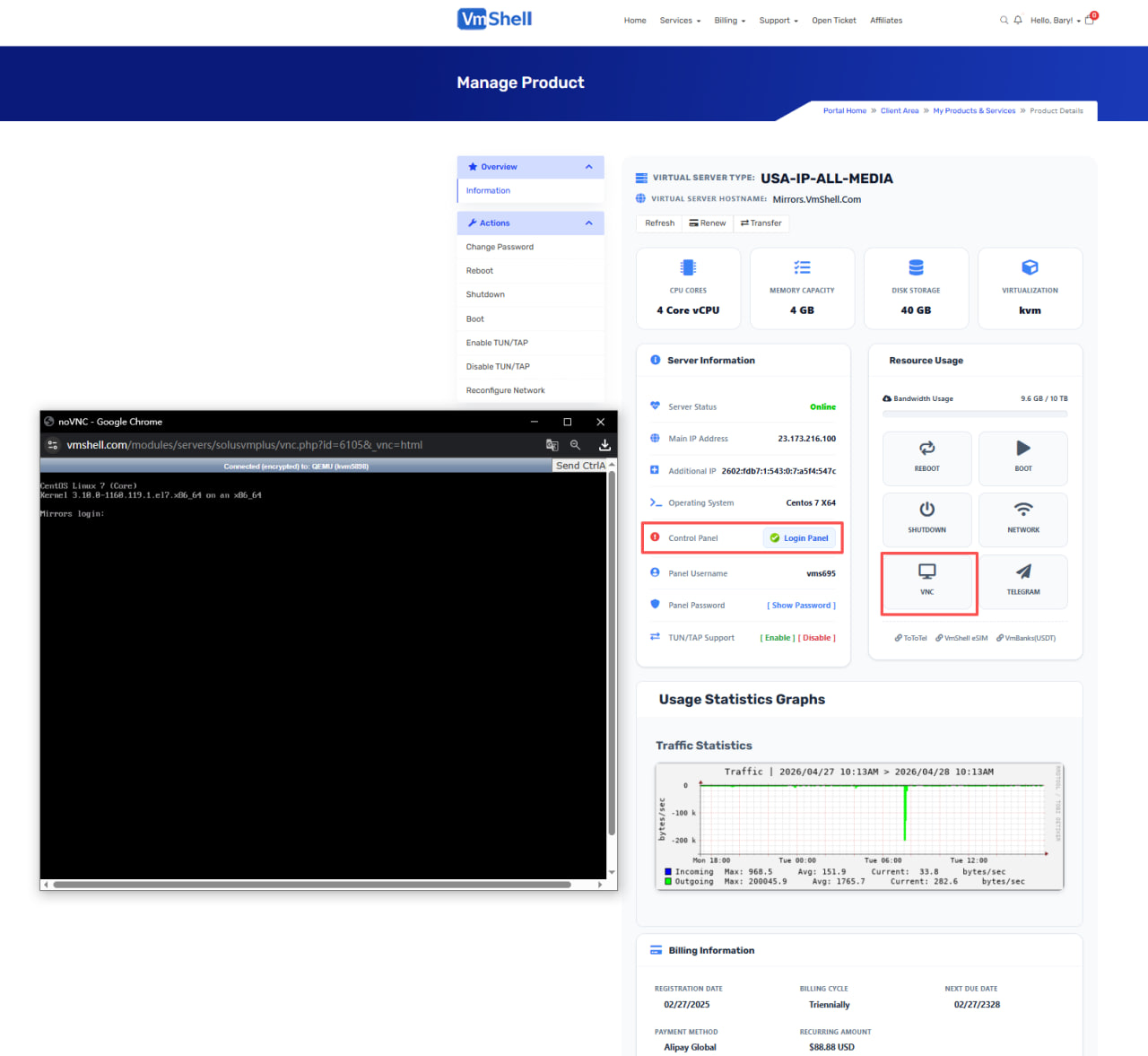Screen dimensions: 1148x1056
Task: Choose Change Password in Actions list
Action: coord(530,247)
